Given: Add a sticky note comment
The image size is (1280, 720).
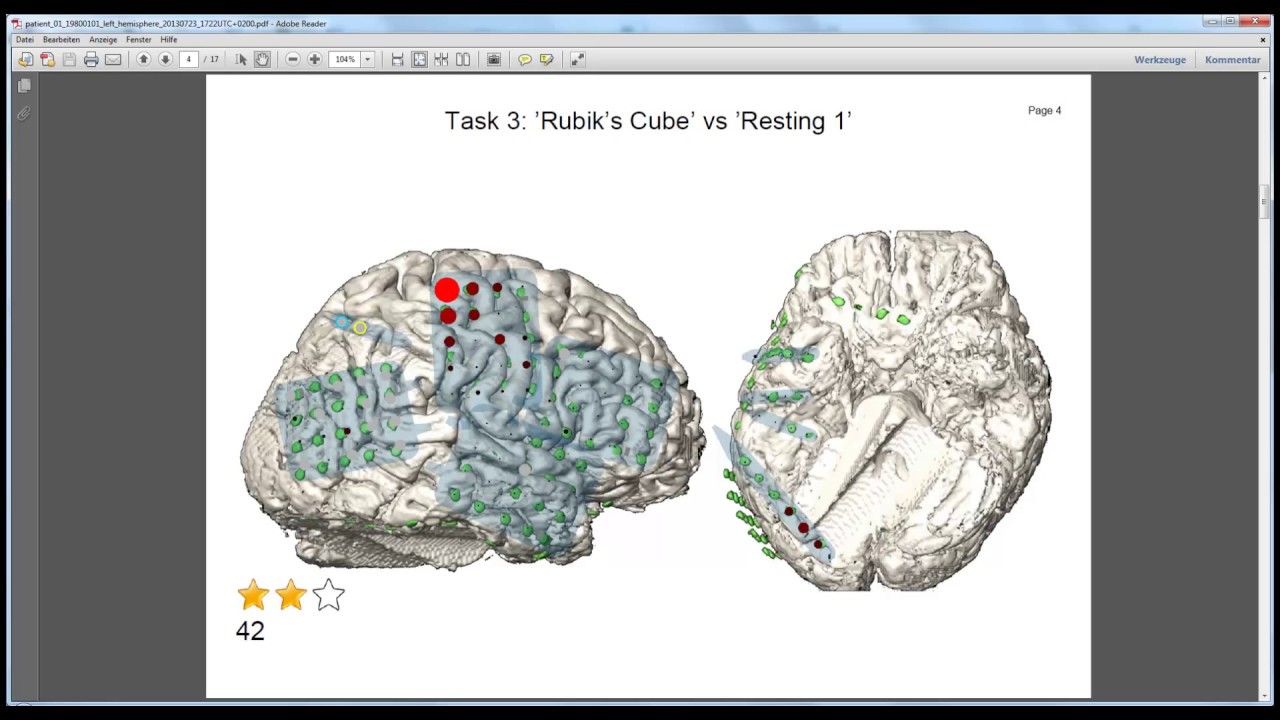Looking at the screenshot, I should tap(524, 60).
